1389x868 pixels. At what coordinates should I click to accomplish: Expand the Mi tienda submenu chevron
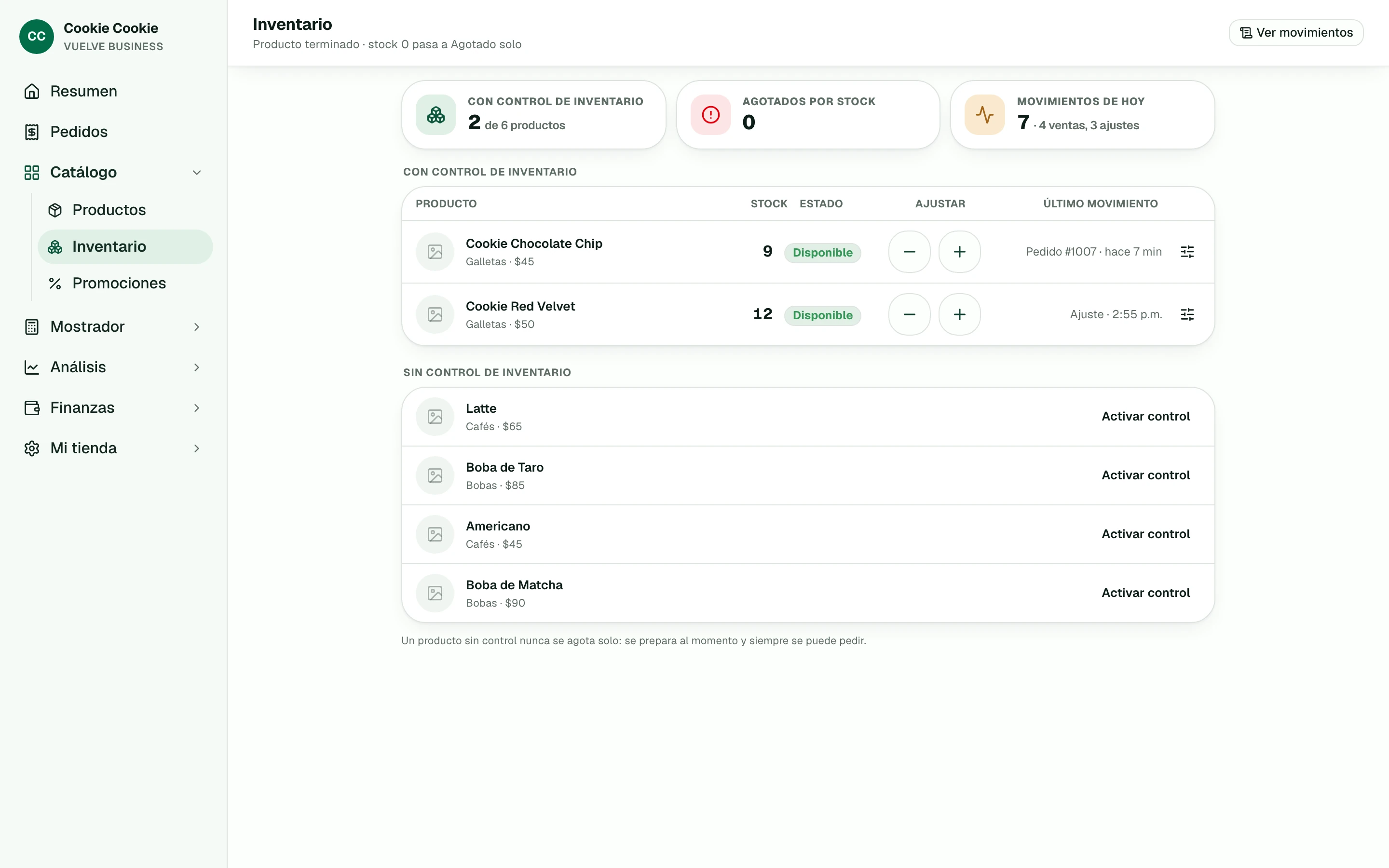(x=196, y=448)
